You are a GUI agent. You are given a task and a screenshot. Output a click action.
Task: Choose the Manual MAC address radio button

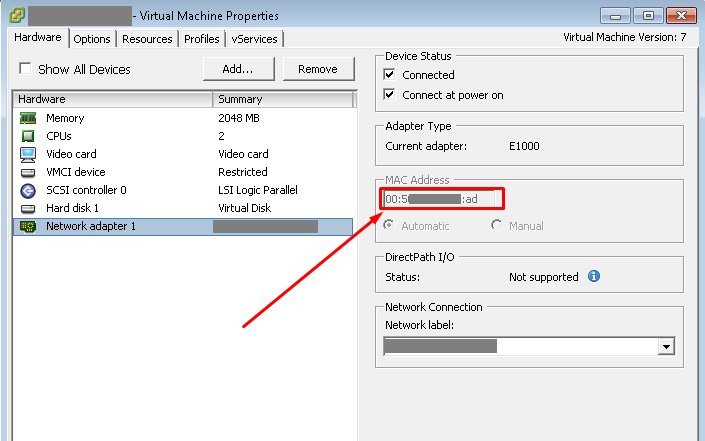click(497, 226)
